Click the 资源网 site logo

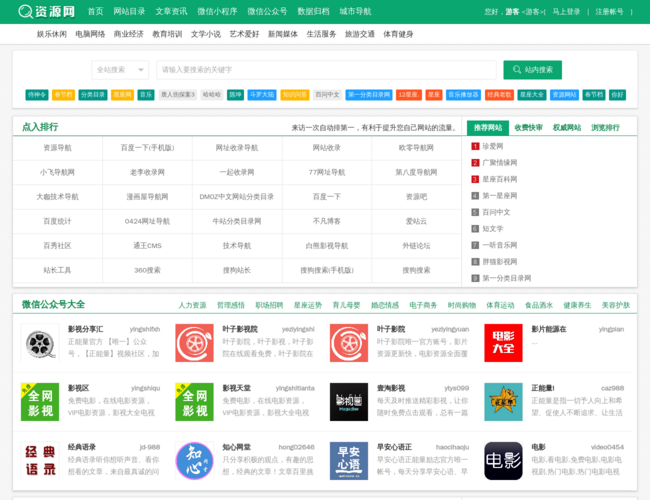[x=47, y=12]
